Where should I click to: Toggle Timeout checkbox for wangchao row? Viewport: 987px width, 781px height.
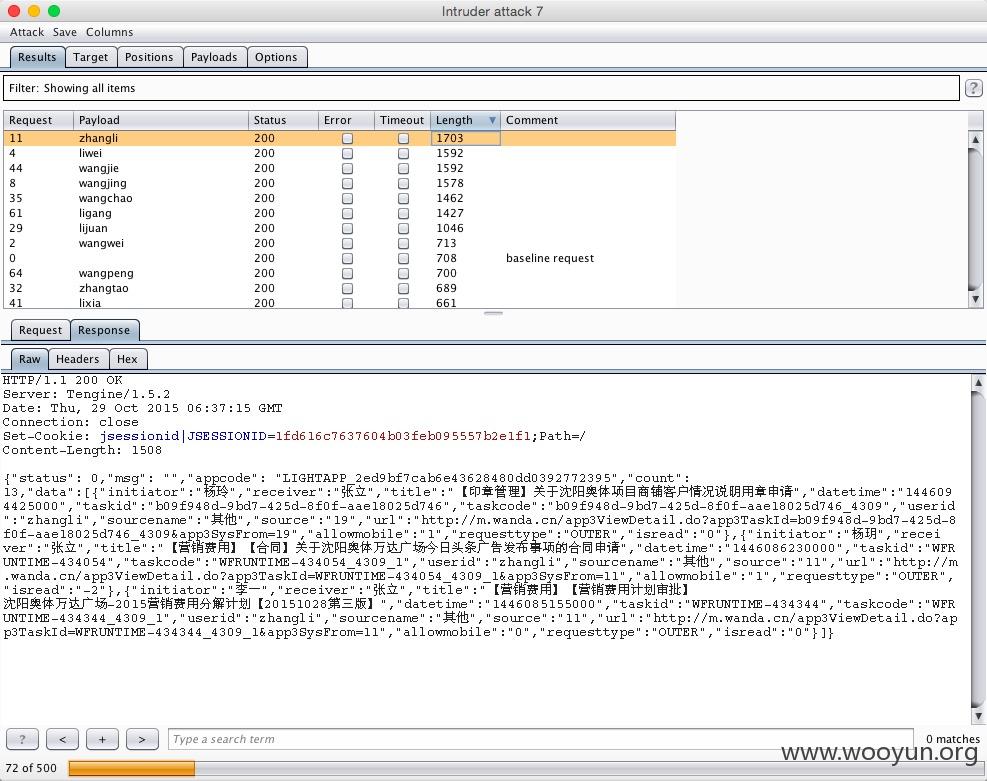coord(403,198)
